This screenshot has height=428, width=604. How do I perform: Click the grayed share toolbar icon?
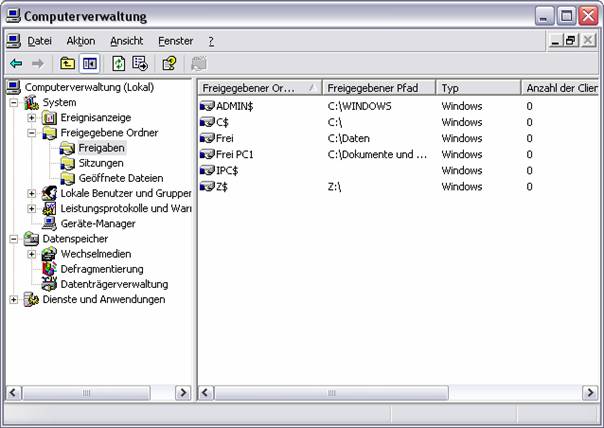[199, 64]
